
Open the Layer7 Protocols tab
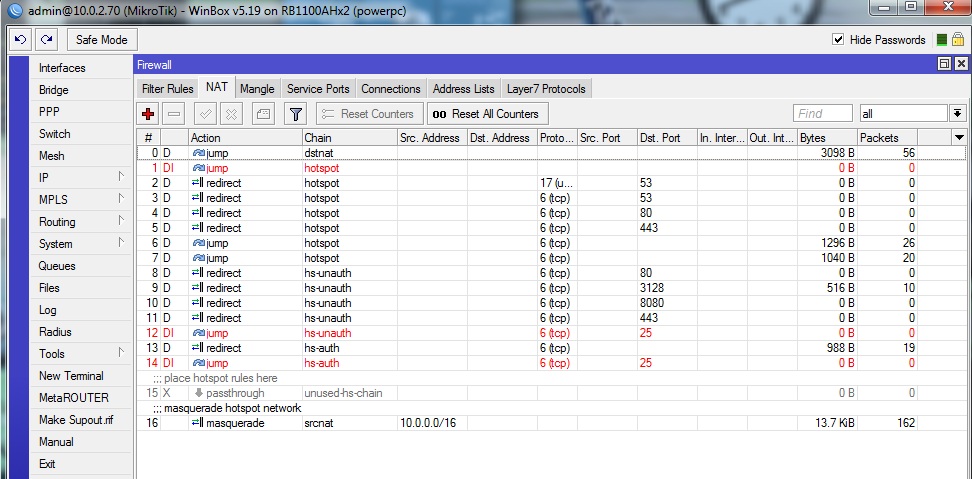tap(546, 89)
